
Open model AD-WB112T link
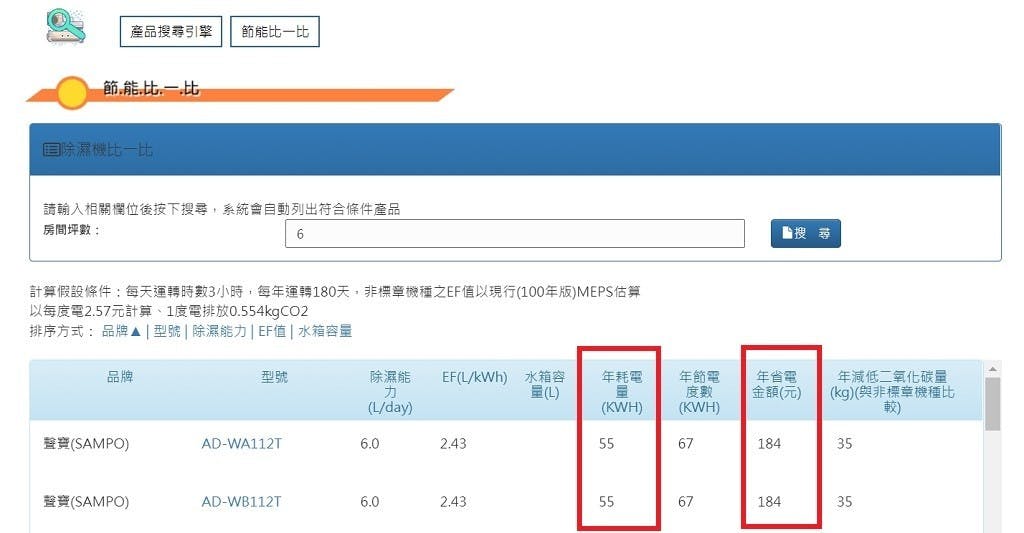pos(242,502)
